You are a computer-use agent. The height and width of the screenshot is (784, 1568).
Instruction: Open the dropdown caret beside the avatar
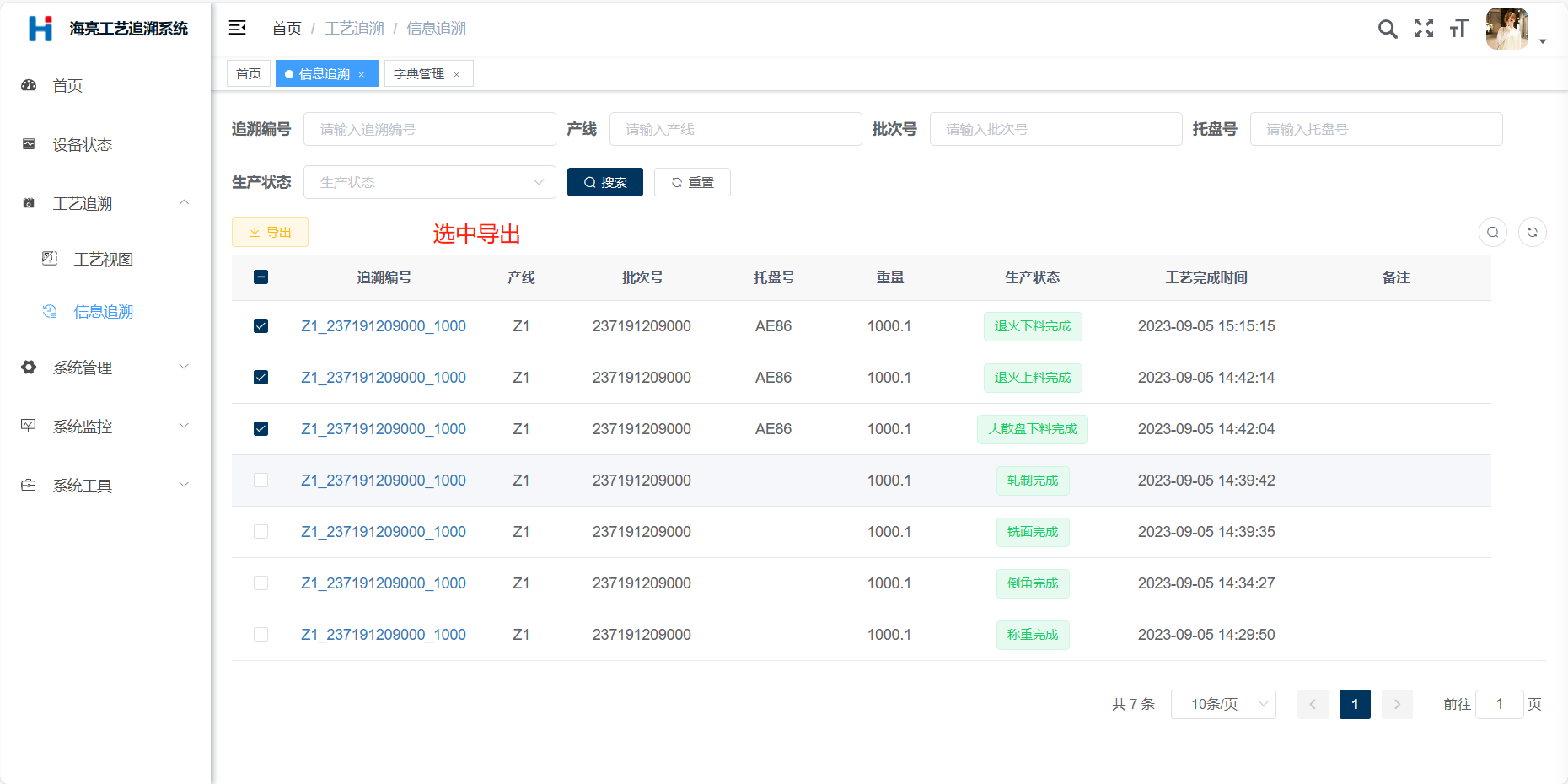pos(1543,41)
